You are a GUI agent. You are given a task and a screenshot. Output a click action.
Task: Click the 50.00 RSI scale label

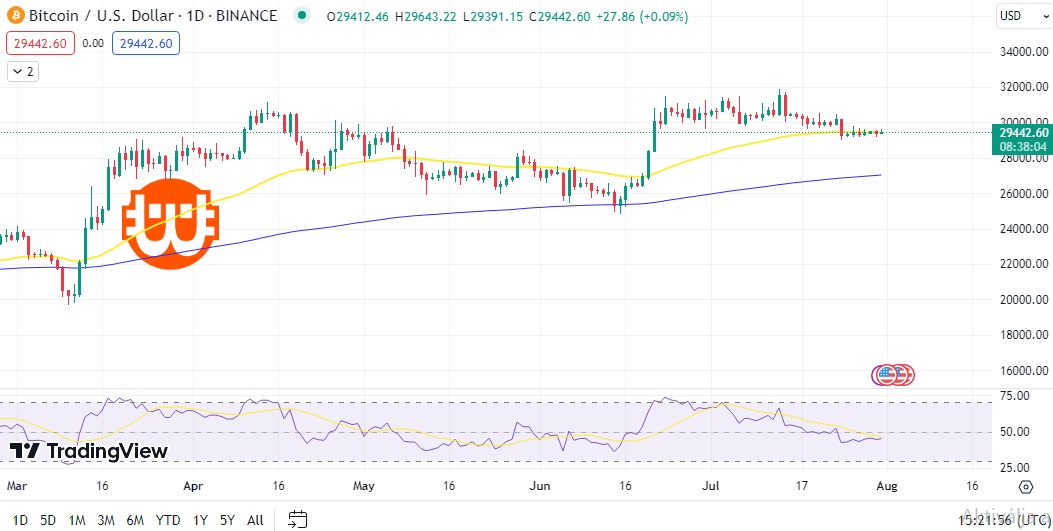coord(1015,432)
